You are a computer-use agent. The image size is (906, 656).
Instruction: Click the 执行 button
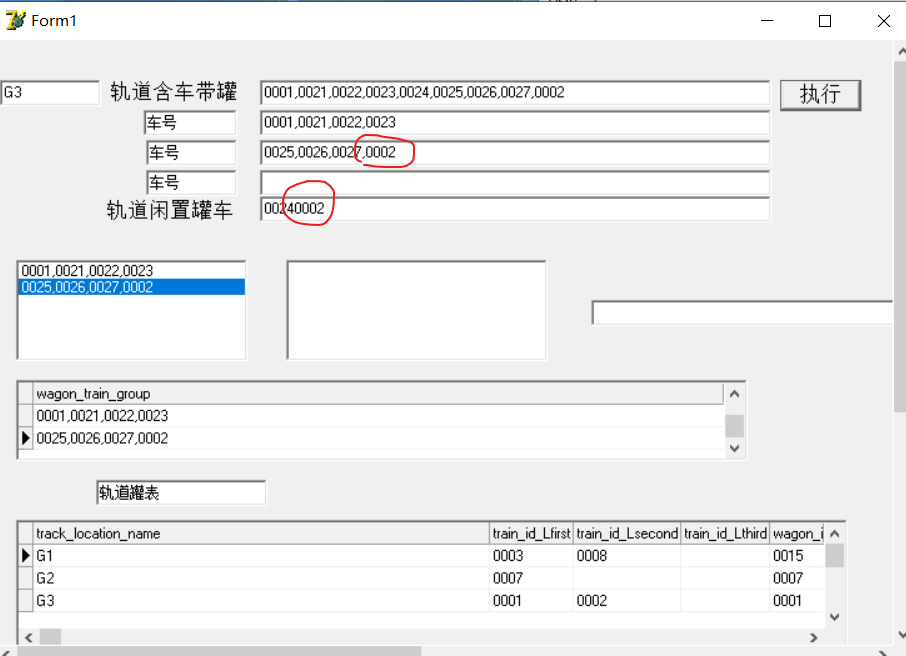point(820,95)
